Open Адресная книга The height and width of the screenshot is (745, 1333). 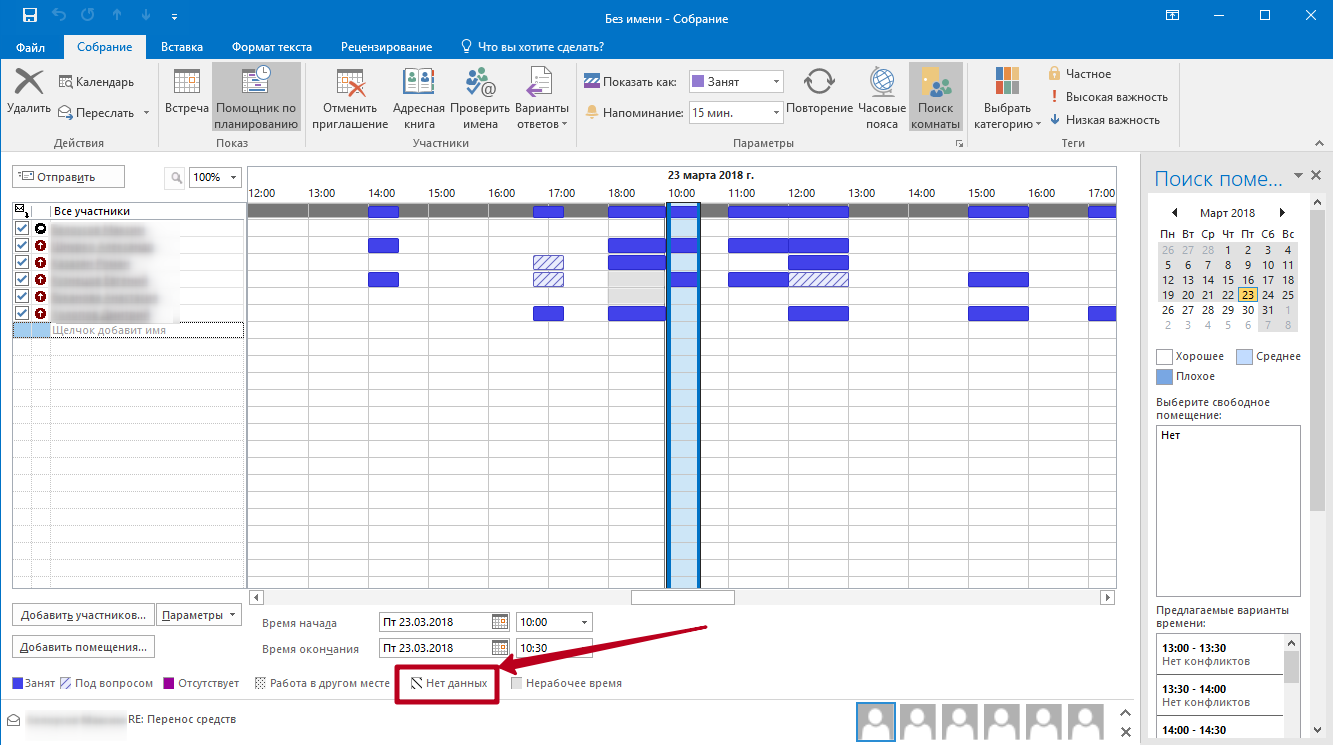click(x=418, y=99)
